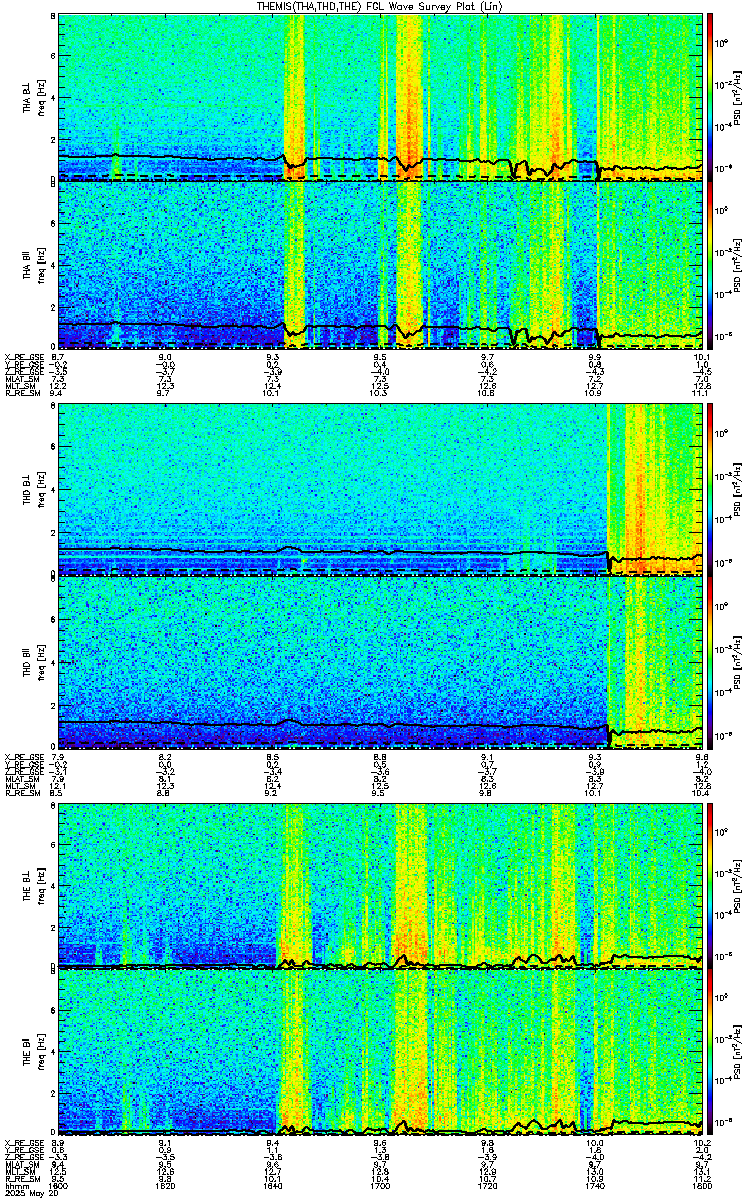
Task: Click the 1700 time tick label
Action: coord(380,1185)
